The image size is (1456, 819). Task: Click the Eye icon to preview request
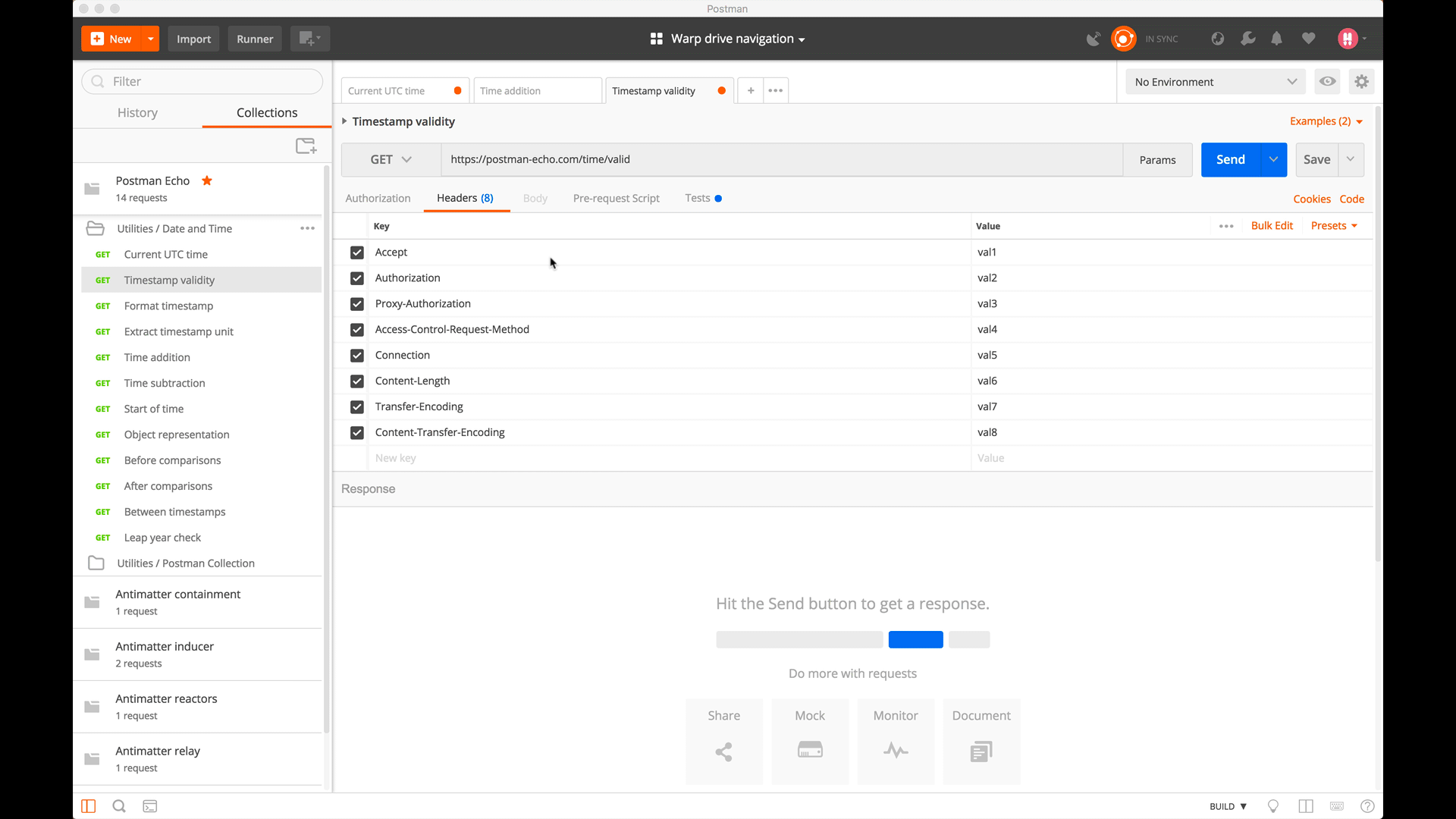point(1328,81)
